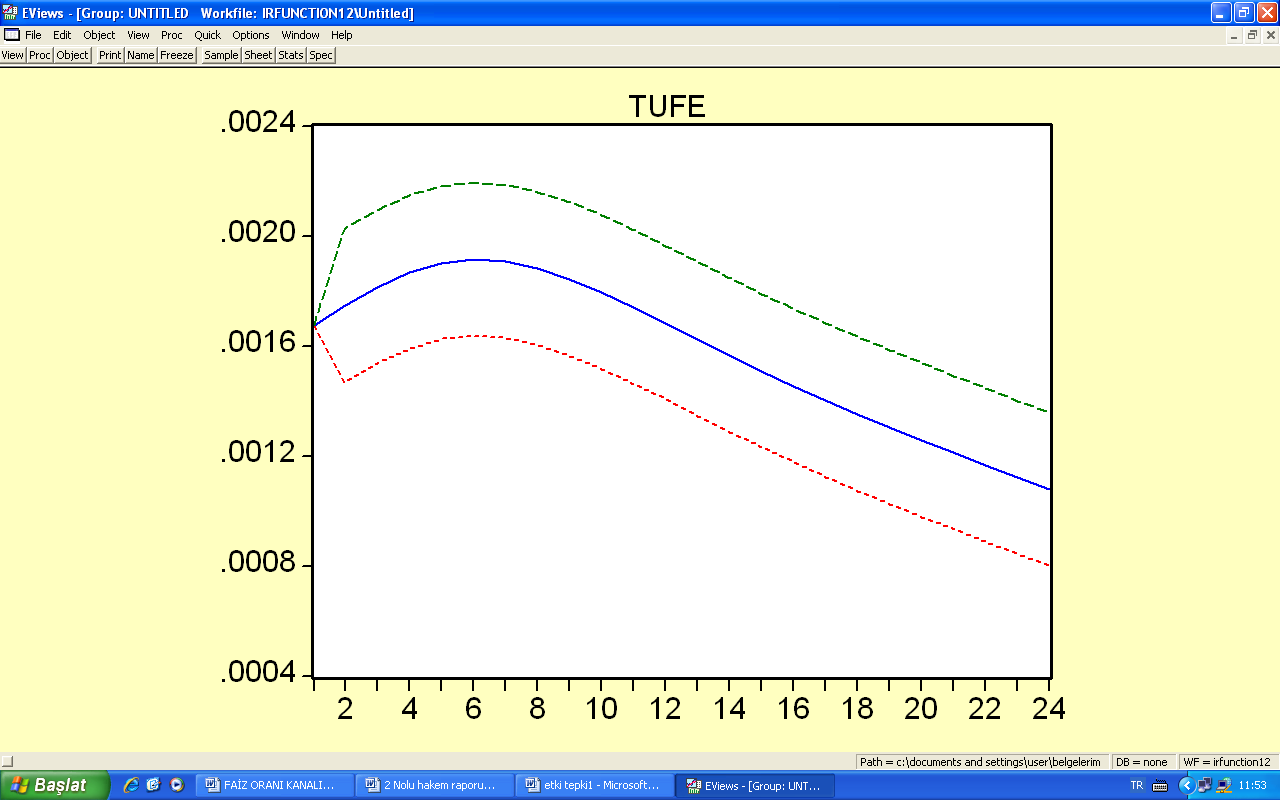
Task: Minimize the inner group window
Action: 1233,35
